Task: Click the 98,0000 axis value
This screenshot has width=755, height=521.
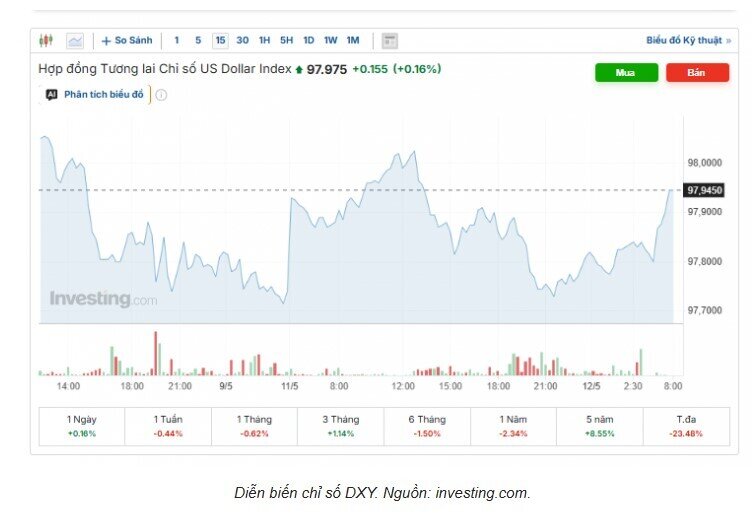Action: (704, 163)
